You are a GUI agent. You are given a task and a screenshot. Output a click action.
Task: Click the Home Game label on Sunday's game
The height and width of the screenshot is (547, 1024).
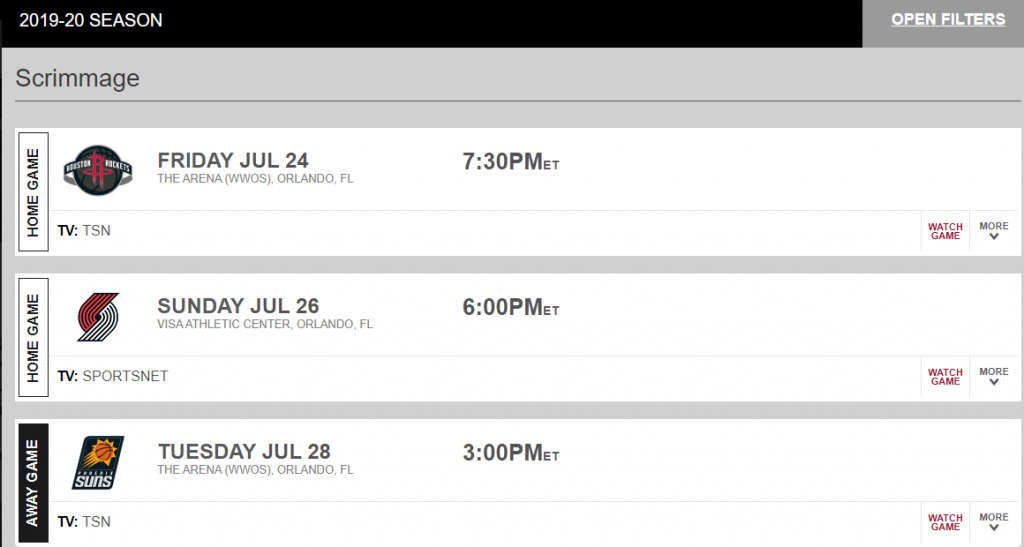pyautogui.click(x=33, y=337)
